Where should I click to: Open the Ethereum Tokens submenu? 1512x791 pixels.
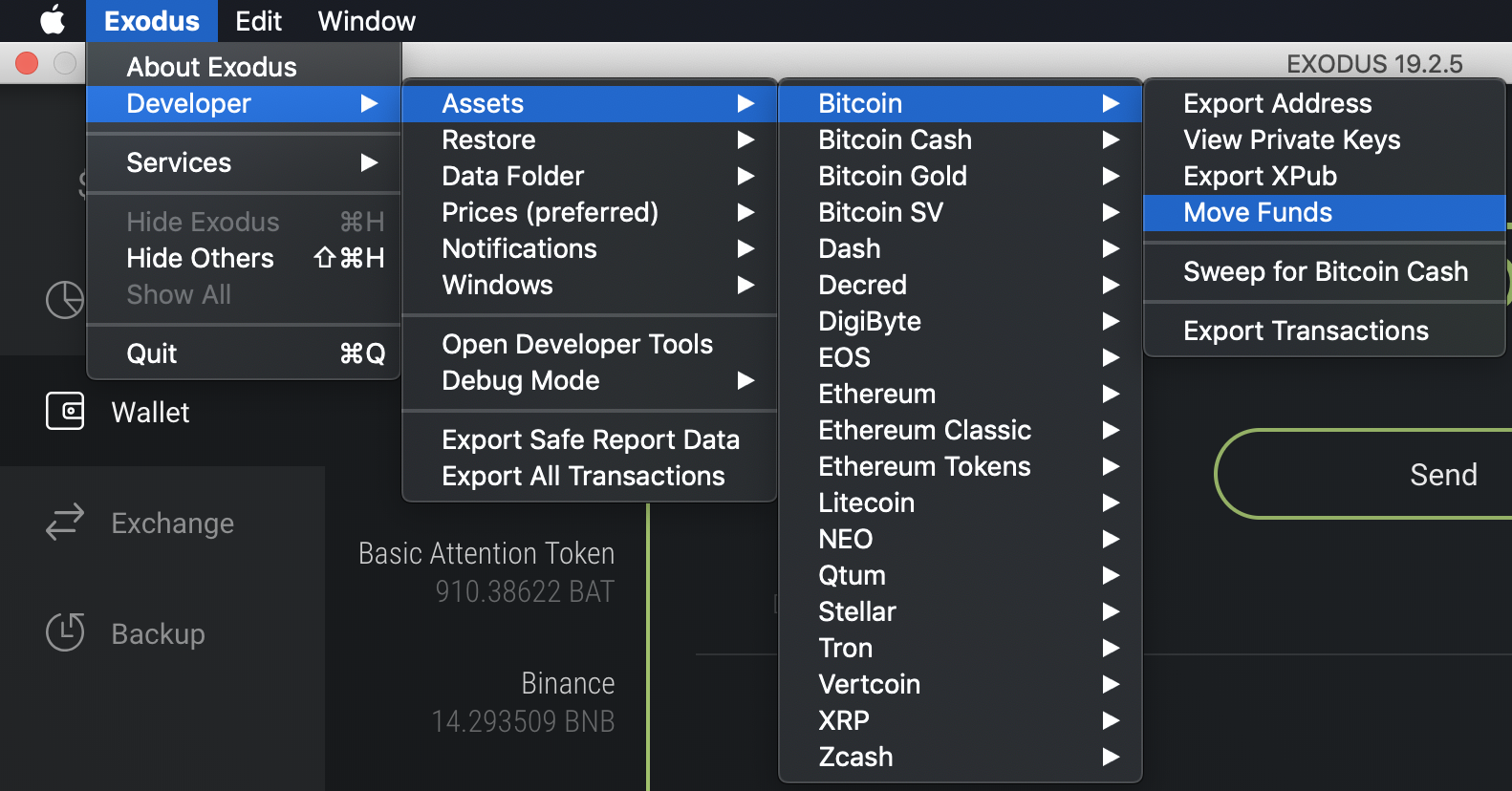pos(961,466)
